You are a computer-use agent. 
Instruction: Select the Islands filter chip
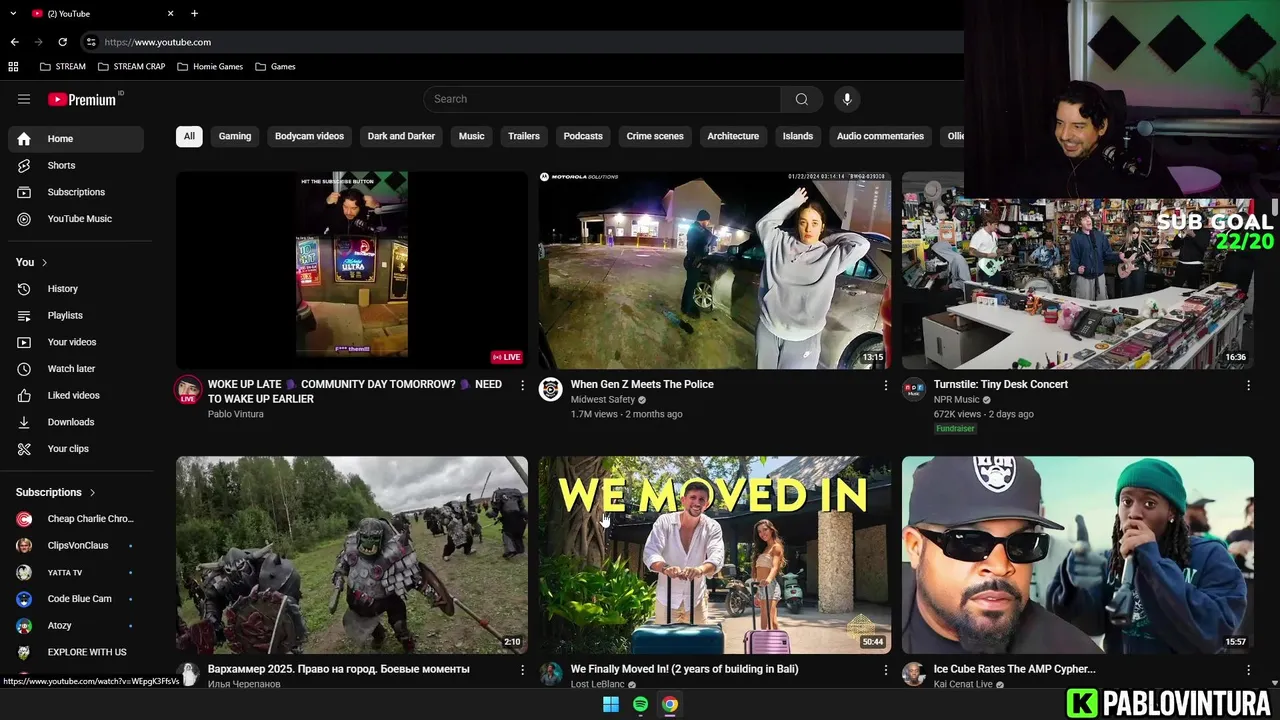[x=798, y=136]
